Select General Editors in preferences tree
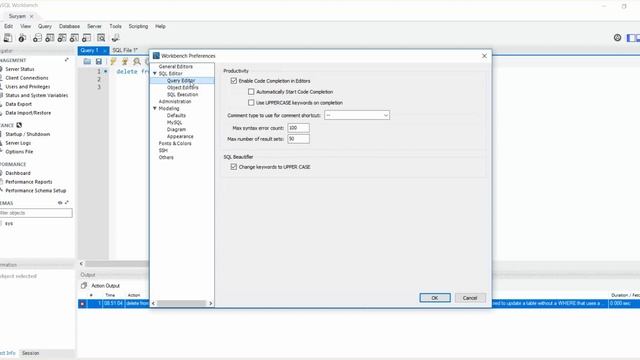Image resolution: width=640 pixels, height=360 pixels. [x=176, y=67]
